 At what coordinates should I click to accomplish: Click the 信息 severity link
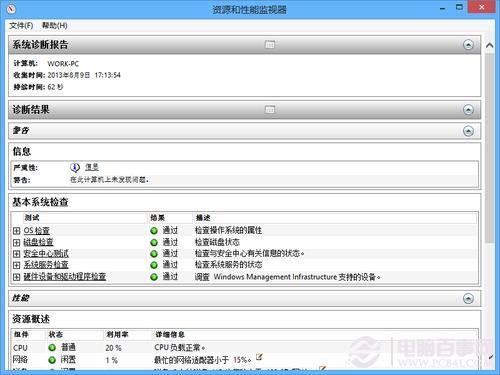point(92,167)
